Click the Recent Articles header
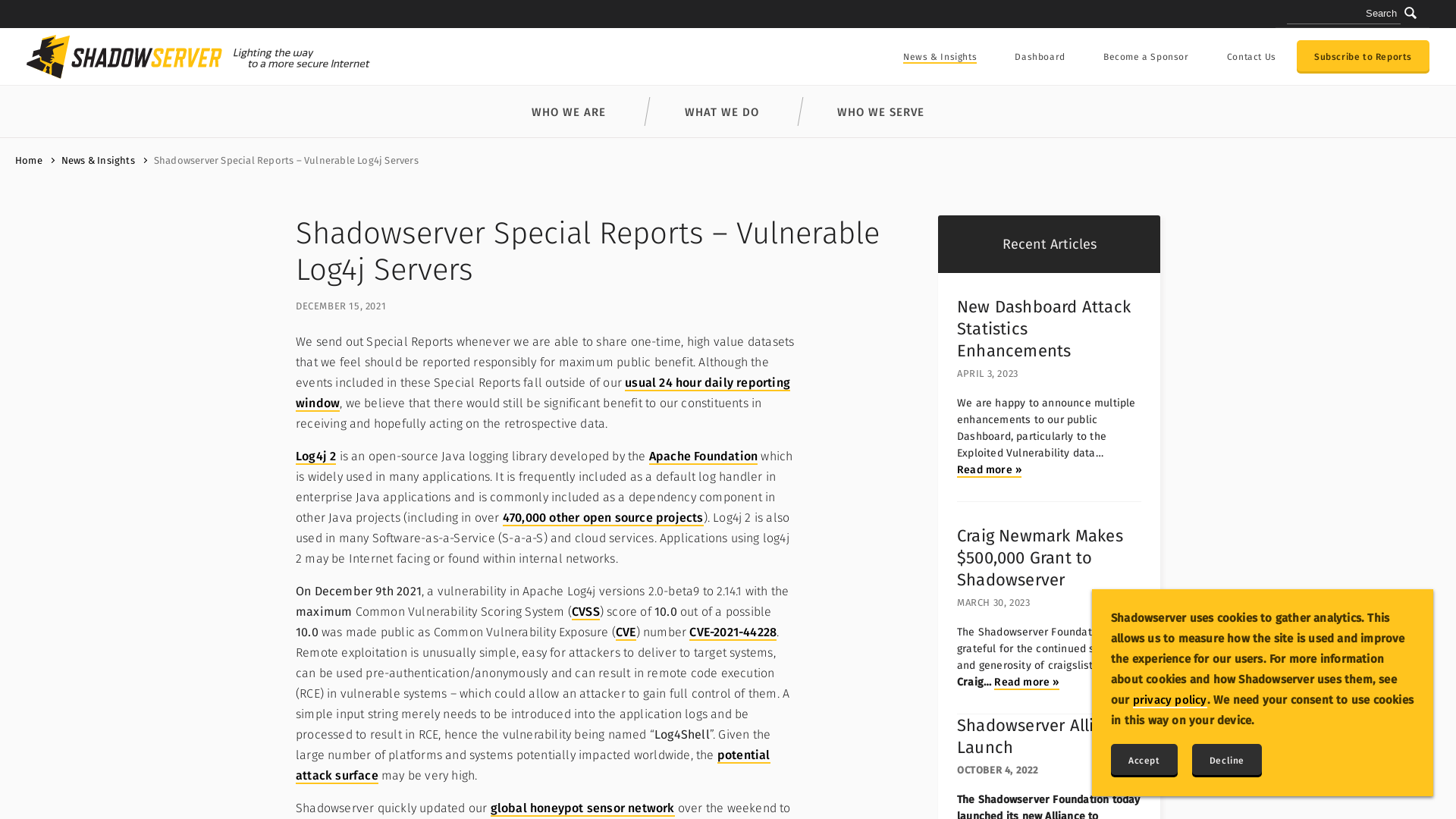 click(1049, 244)
